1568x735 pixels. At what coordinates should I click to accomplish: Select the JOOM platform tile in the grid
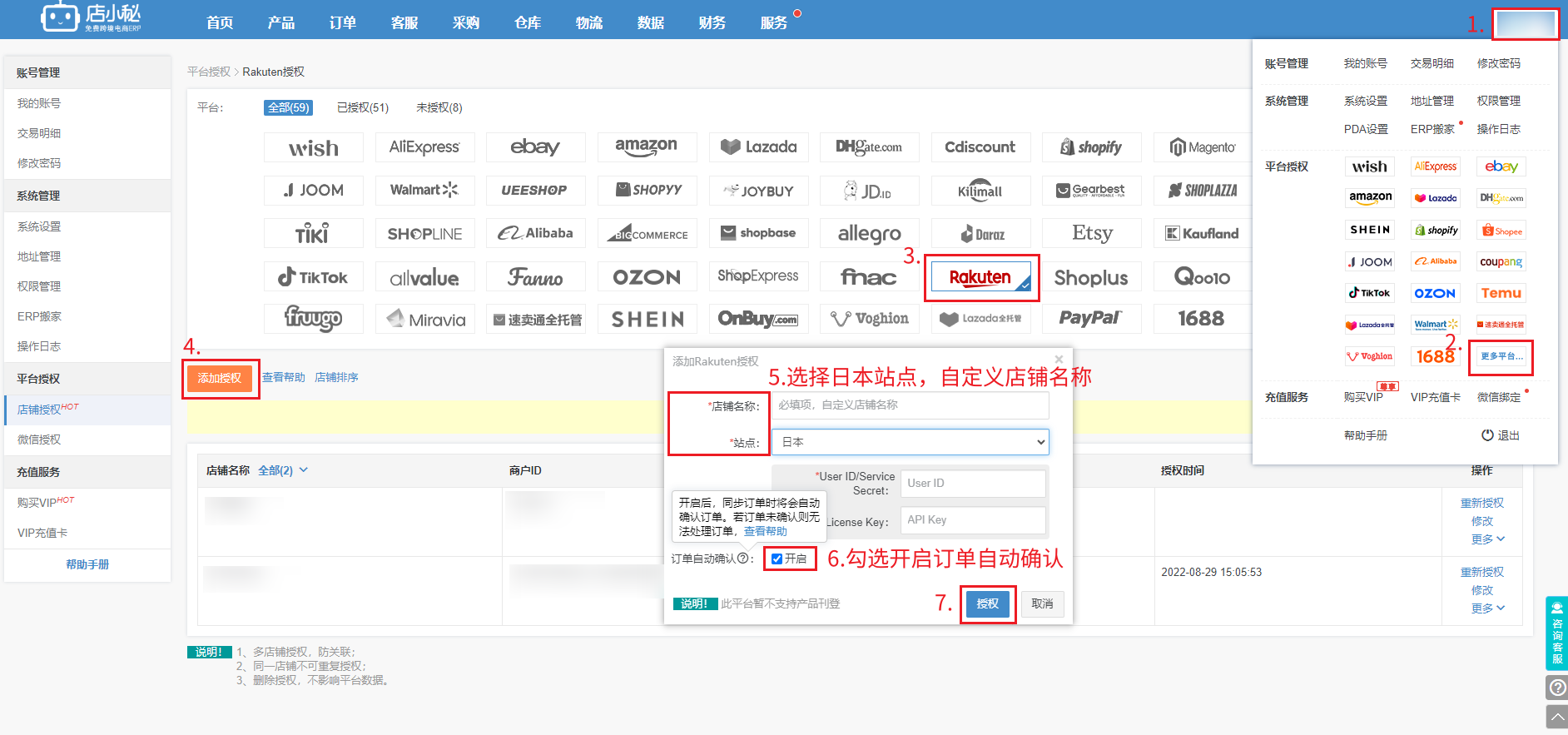pyautogui.click(x=314, y=191)
